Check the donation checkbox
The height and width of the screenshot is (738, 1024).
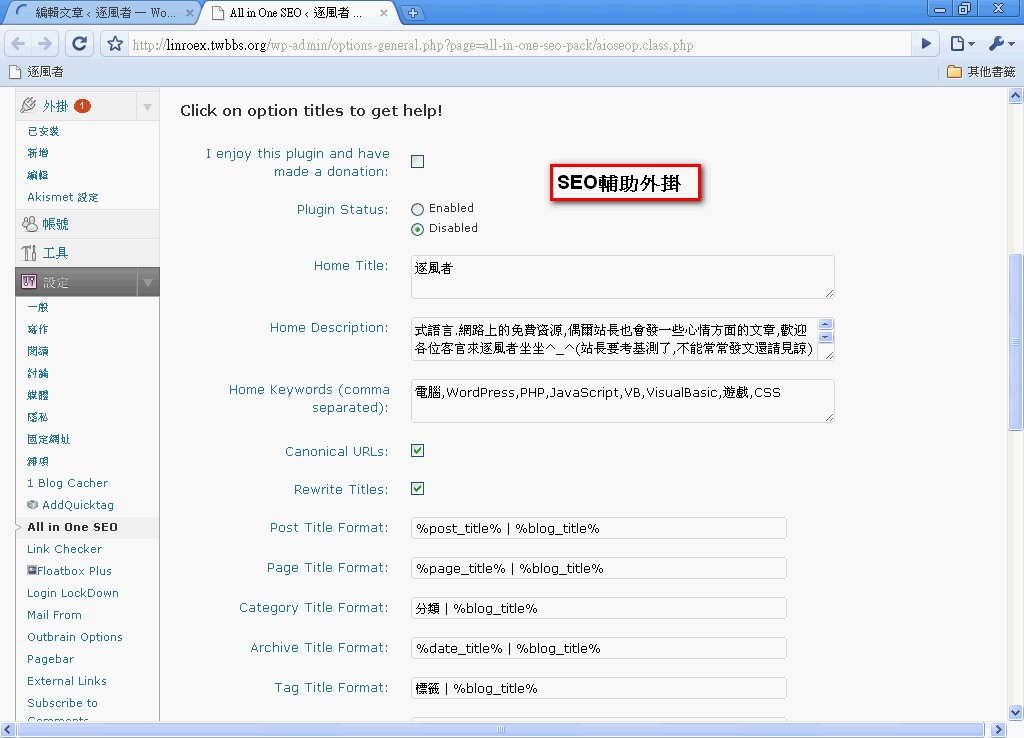click(x=417, y=161)
